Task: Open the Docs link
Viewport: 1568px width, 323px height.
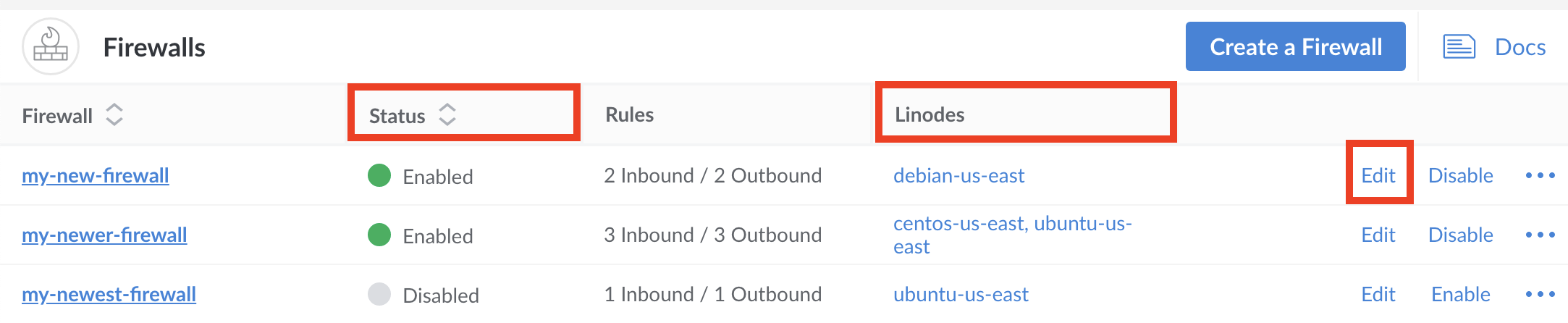Action: pyautogui.click(x=1519, y=47)
